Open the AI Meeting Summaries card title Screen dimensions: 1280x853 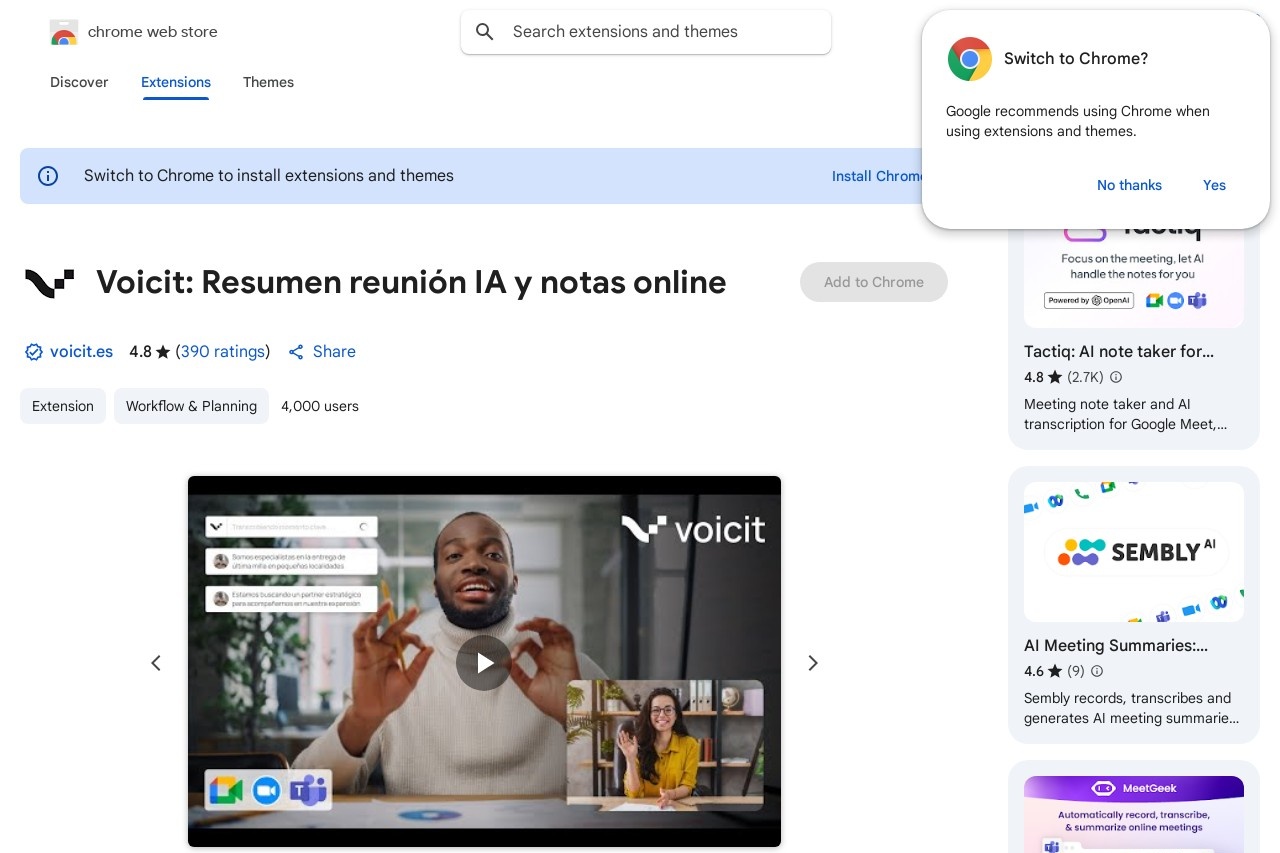pos(1116,646)
